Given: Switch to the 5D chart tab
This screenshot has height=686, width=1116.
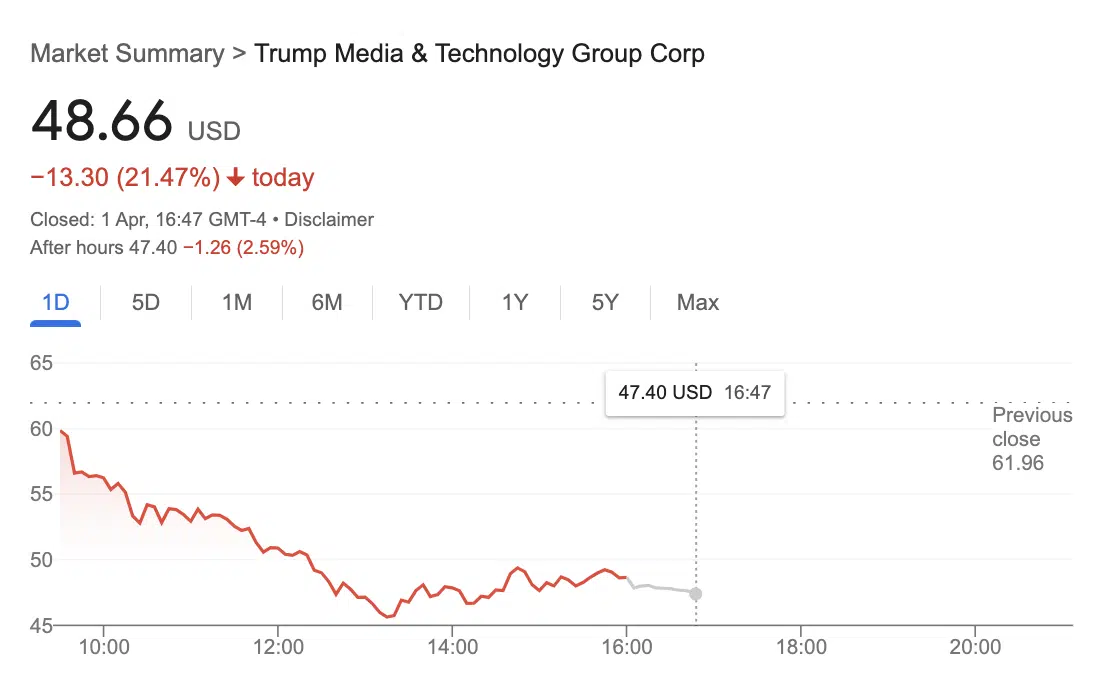Looking at the screenshot, I should 145,303.
